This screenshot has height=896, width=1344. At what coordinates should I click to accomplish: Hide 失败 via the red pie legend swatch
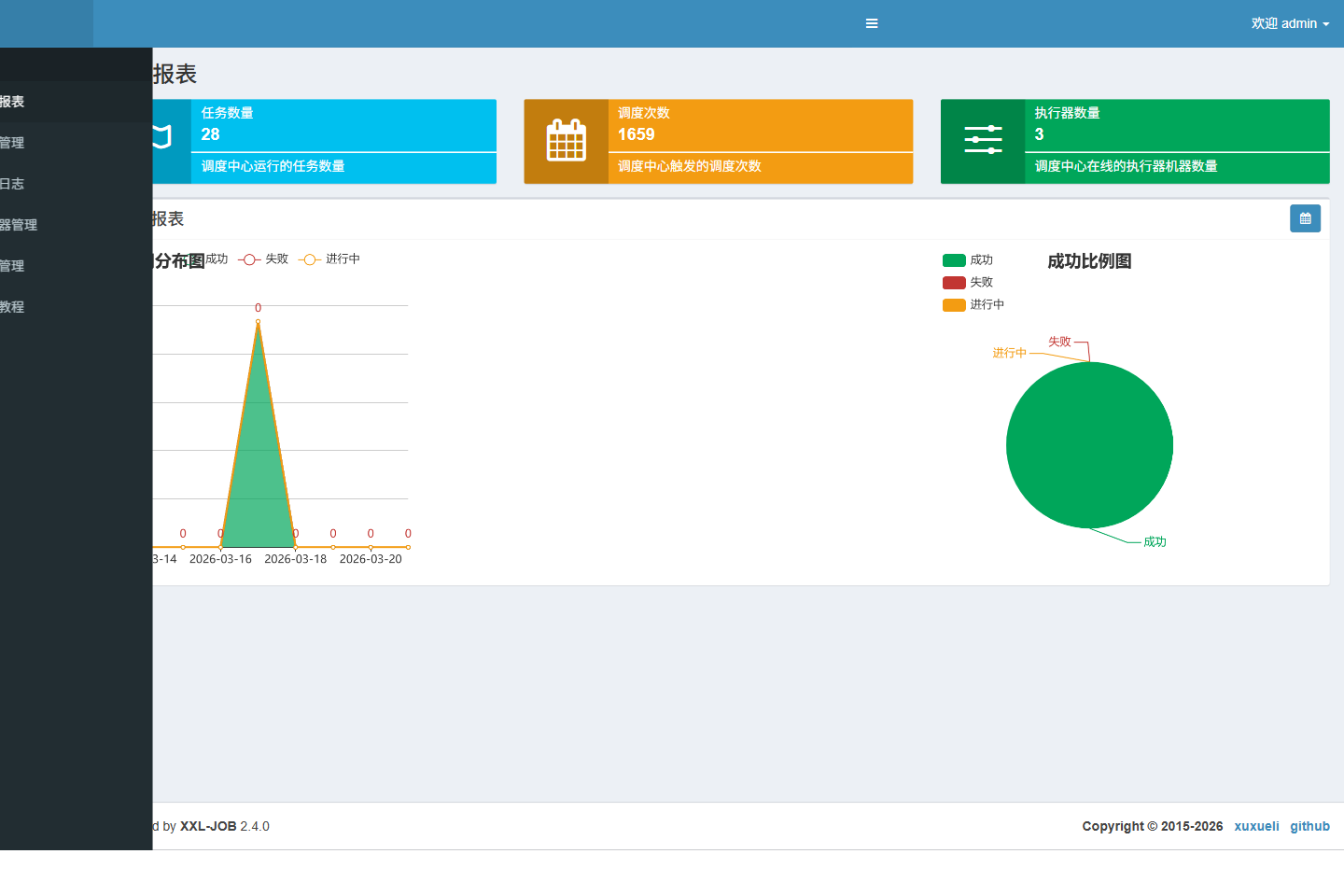click(954, 283)
